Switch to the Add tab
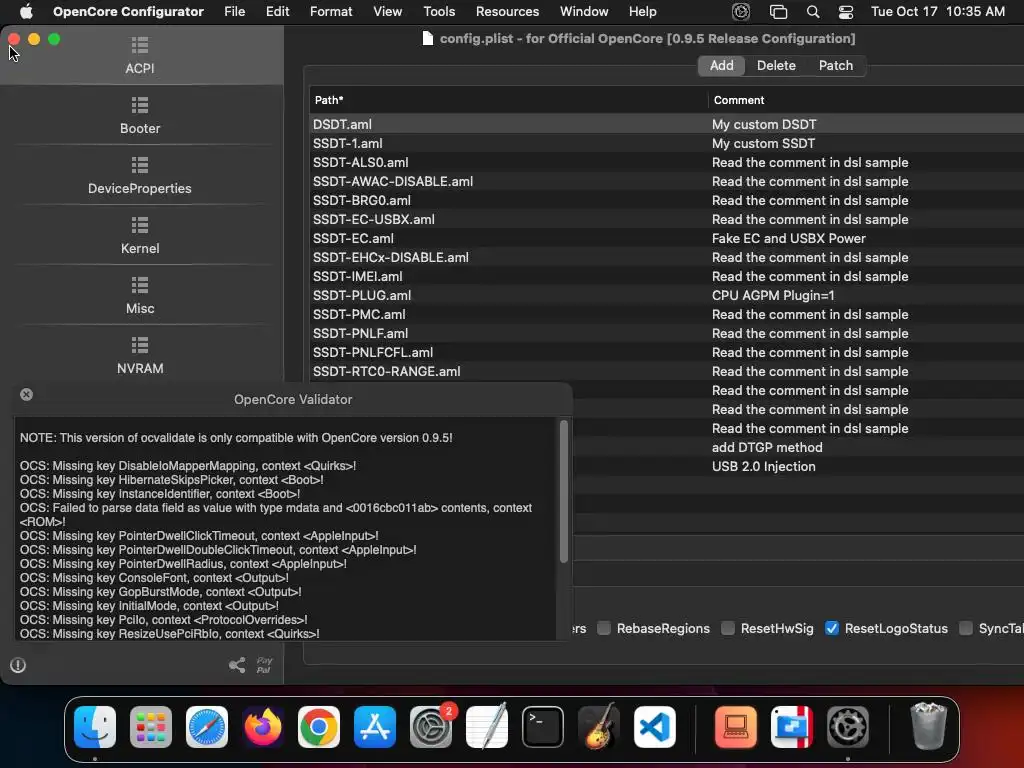Image resolution: width=1024 pixels, height=768 pixels. [722, 65]
